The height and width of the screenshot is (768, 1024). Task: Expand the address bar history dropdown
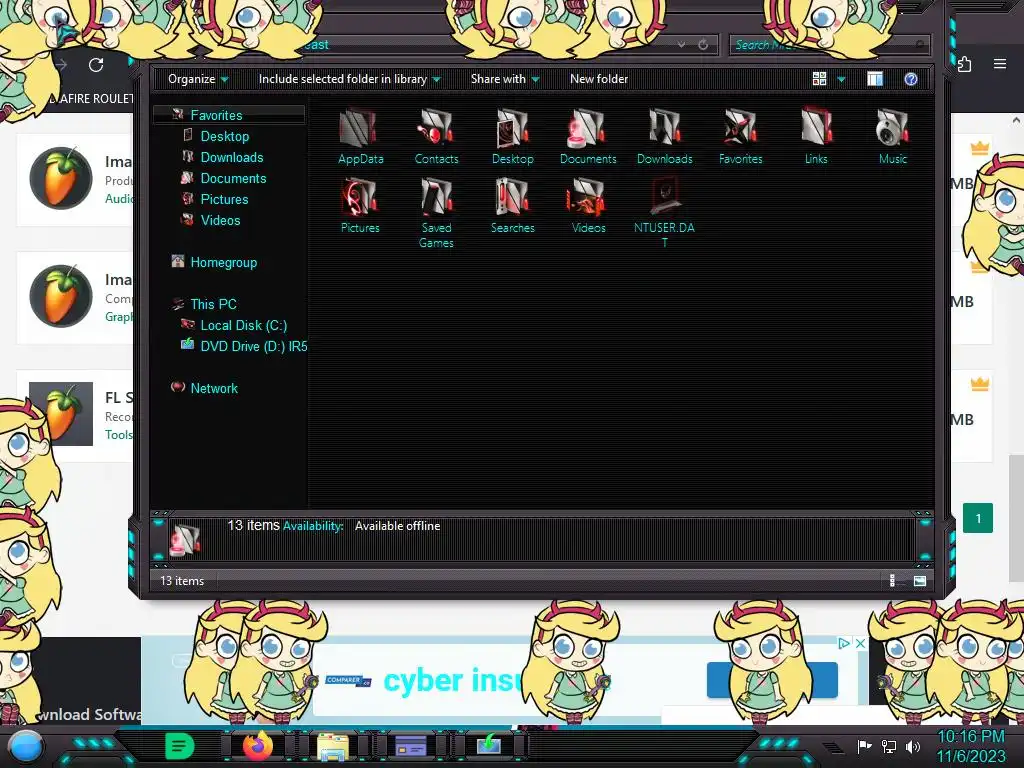[681, 44]
